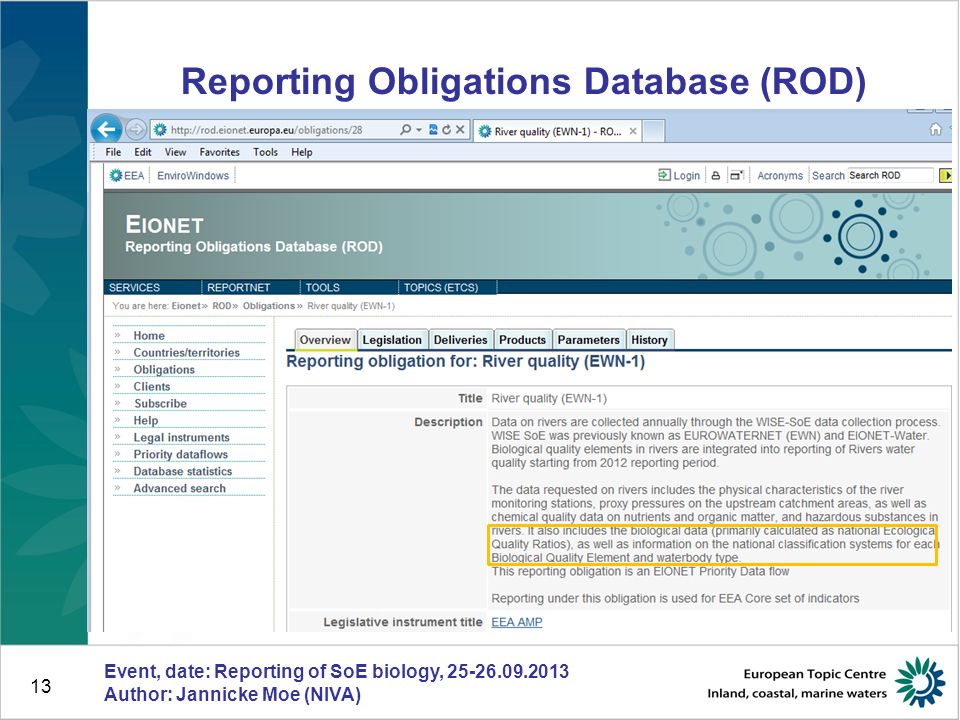Open a new blank browser tab
The width and height of the screenshot is (960, 720).
[654, 131]
